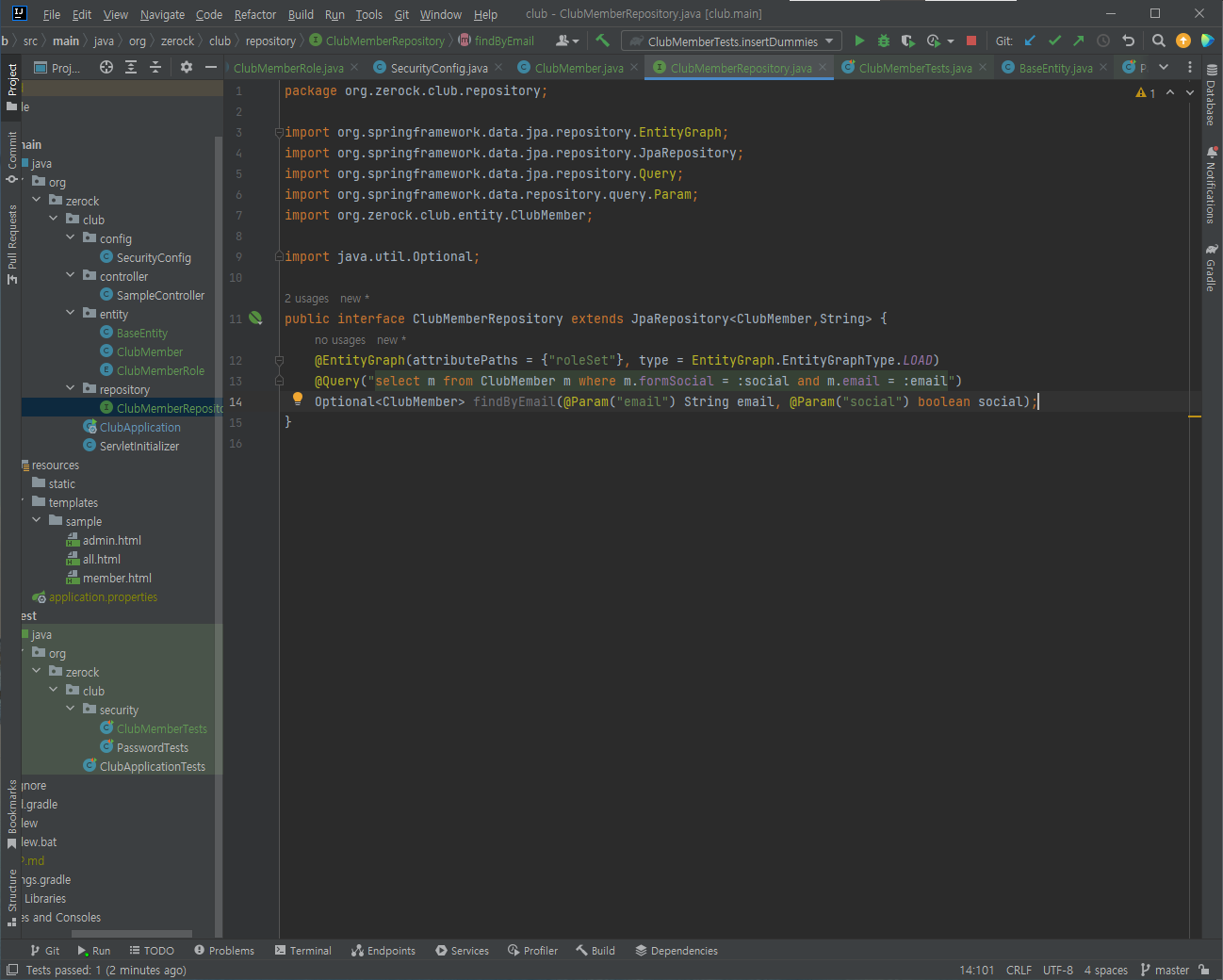Collapse the repository folder
Image resolution: width=1223 pixels, height=980 pixels.
71,388
